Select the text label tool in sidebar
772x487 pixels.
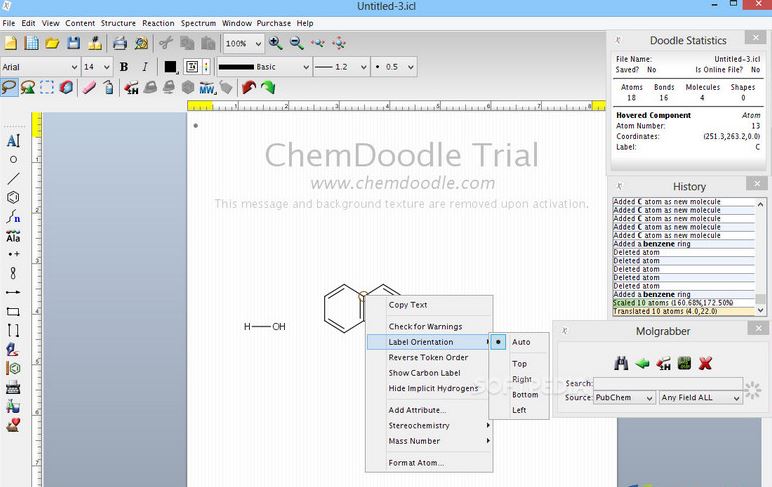tap(13, 141)
